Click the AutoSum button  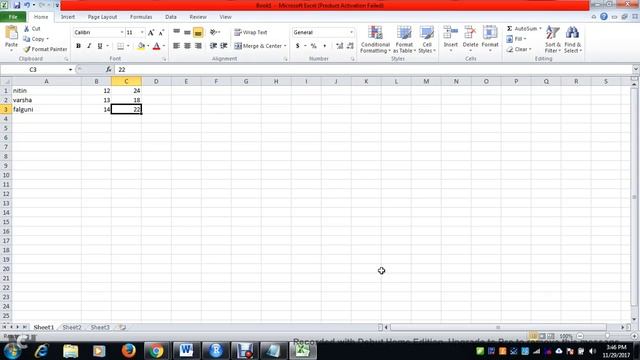click(522, 29)
